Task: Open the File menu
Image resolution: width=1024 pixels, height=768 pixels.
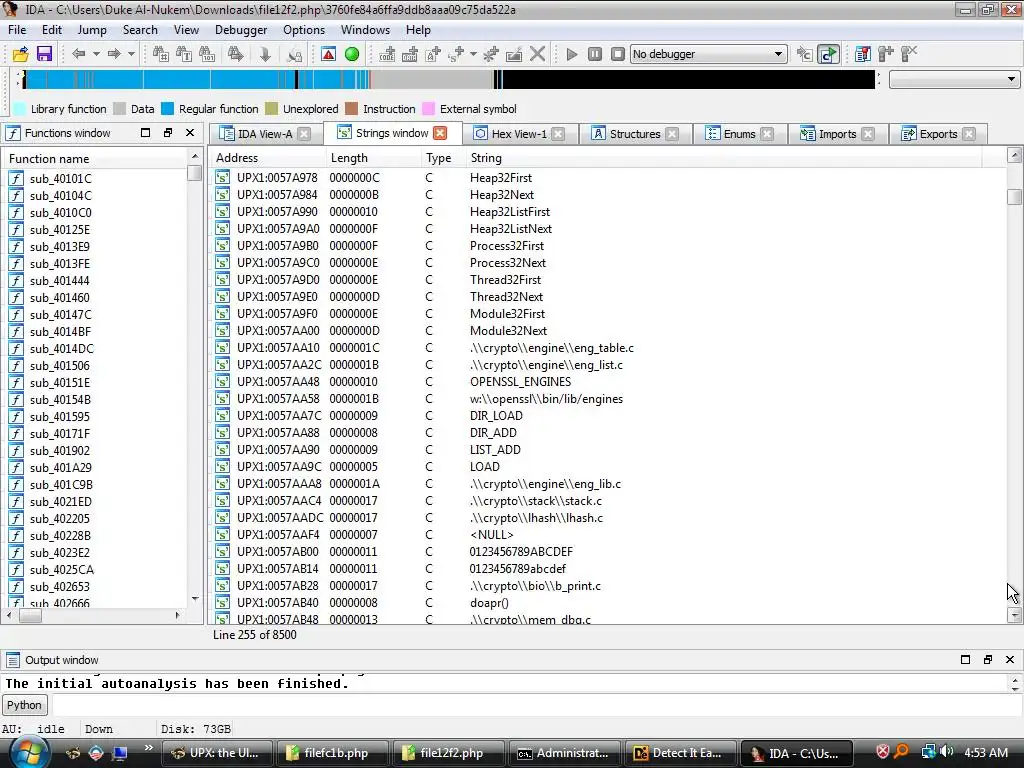Action: (x=17, y=30)
